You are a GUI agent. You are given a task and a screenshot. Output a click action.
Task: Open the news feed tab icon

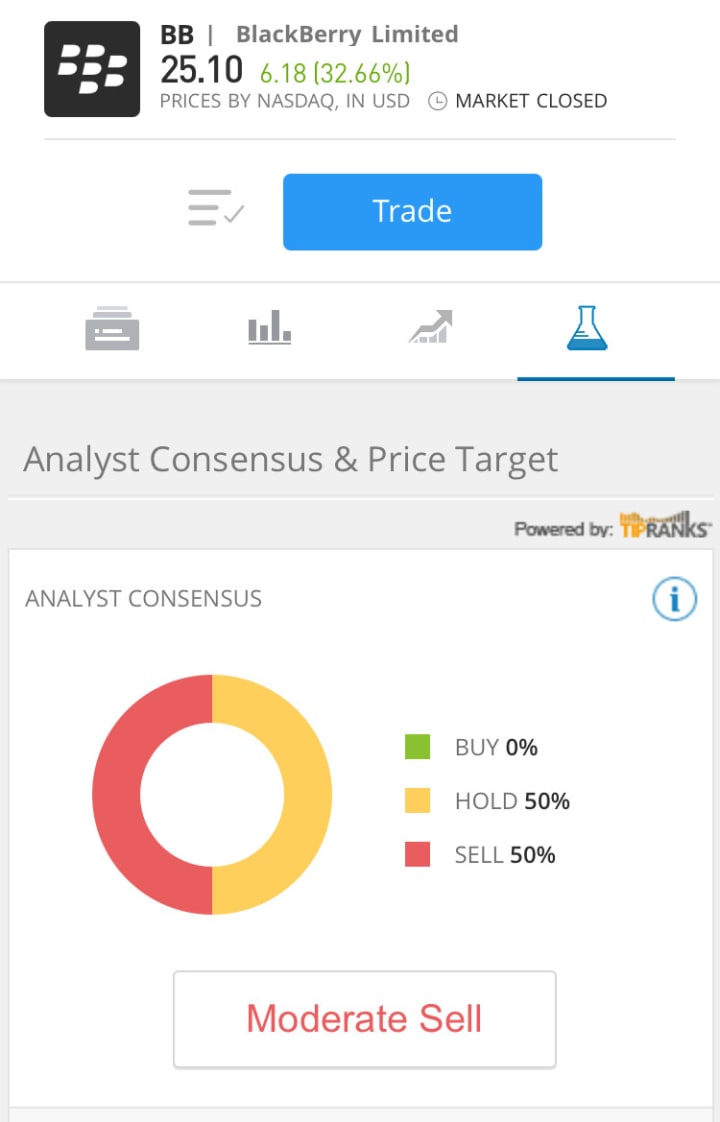[x=112, y=329]
